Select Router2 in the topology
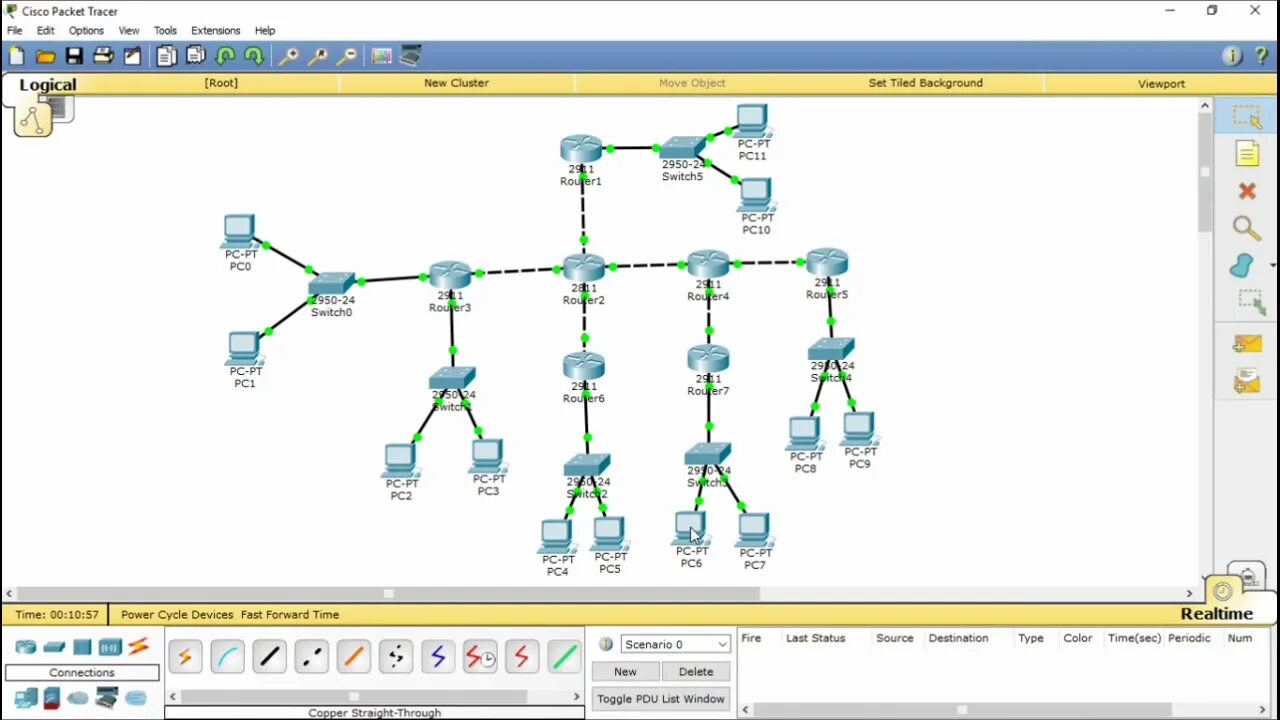 click(x=584, y=270)
